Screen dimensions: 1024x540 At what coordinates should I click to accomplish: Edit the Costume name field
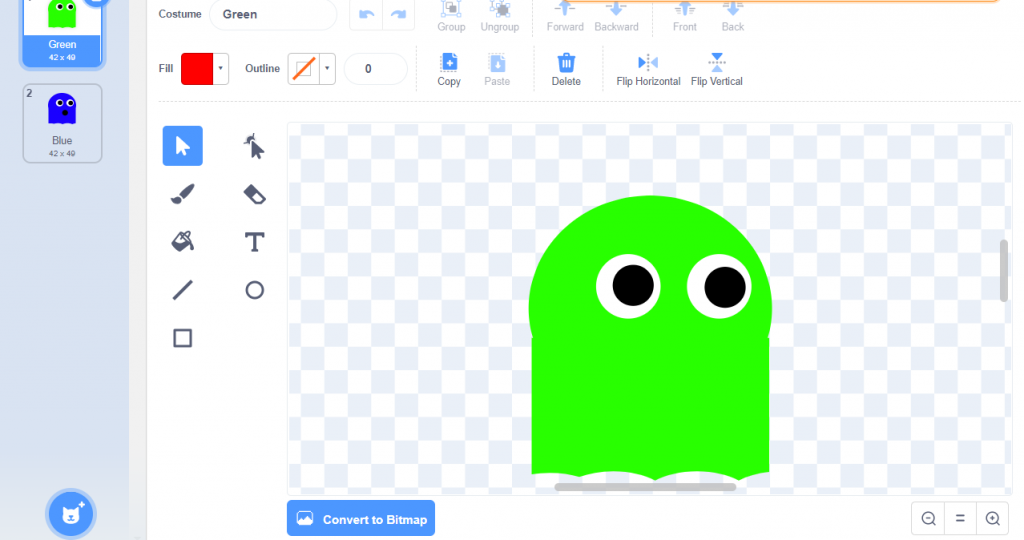(273, 14)
